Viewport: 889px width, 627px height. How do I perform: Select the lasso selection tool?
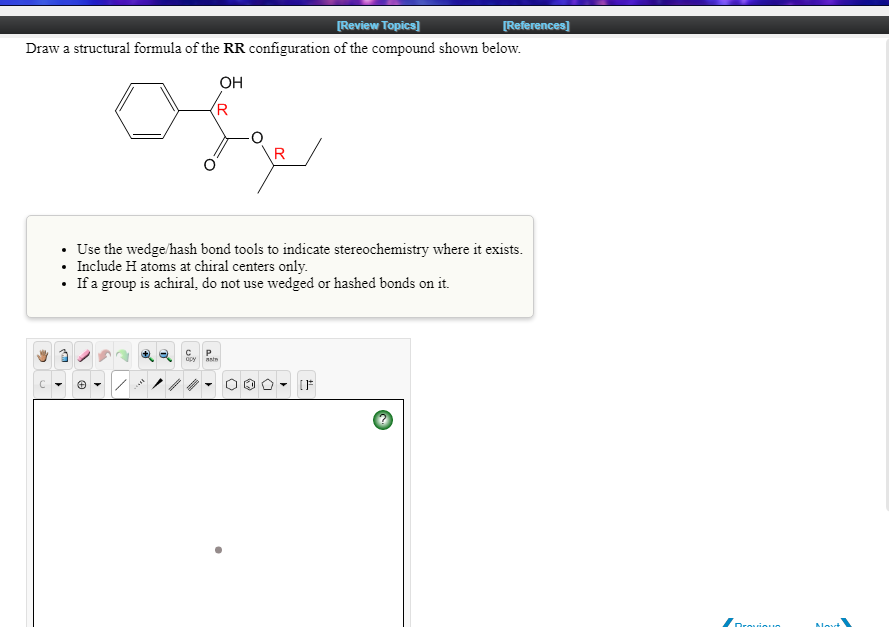(64, 355)
